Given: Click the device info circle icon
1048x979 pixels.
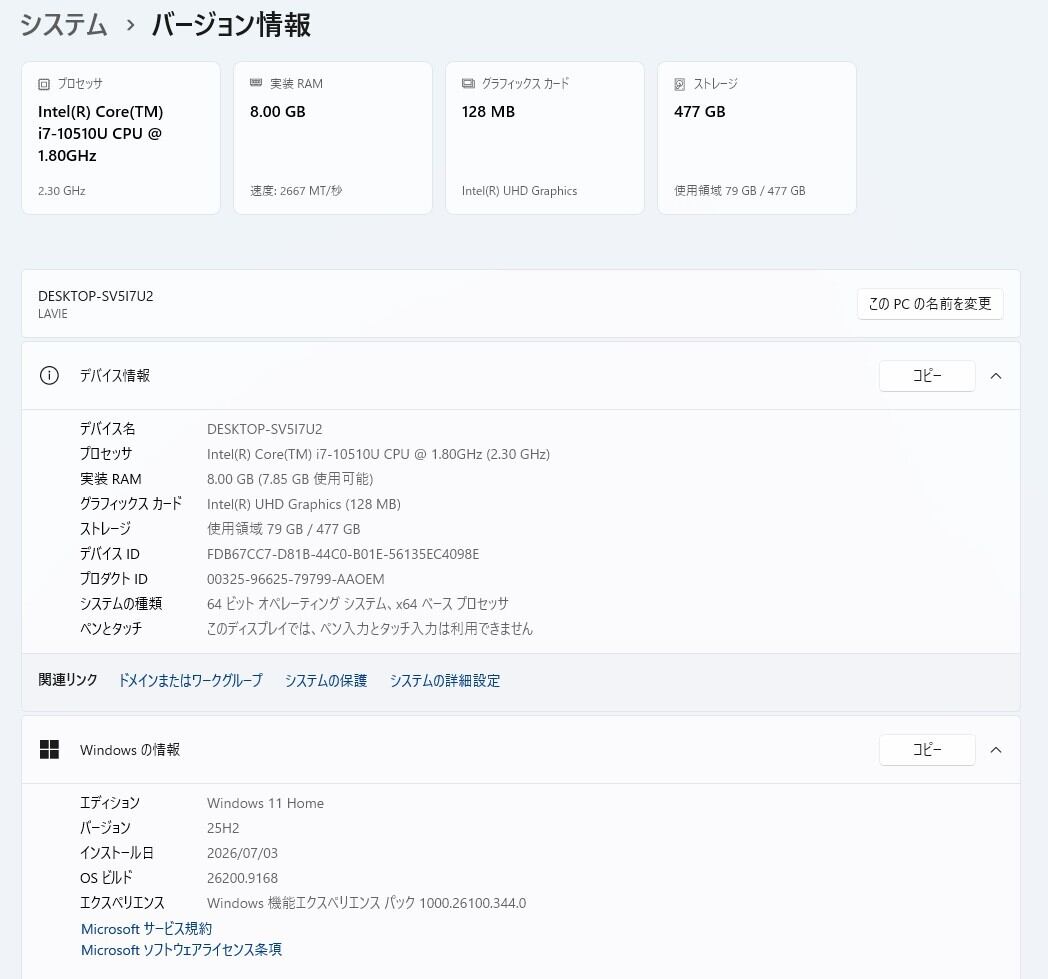Looking at the screenshot, I should pyautogui.click(x=49, y=376).
